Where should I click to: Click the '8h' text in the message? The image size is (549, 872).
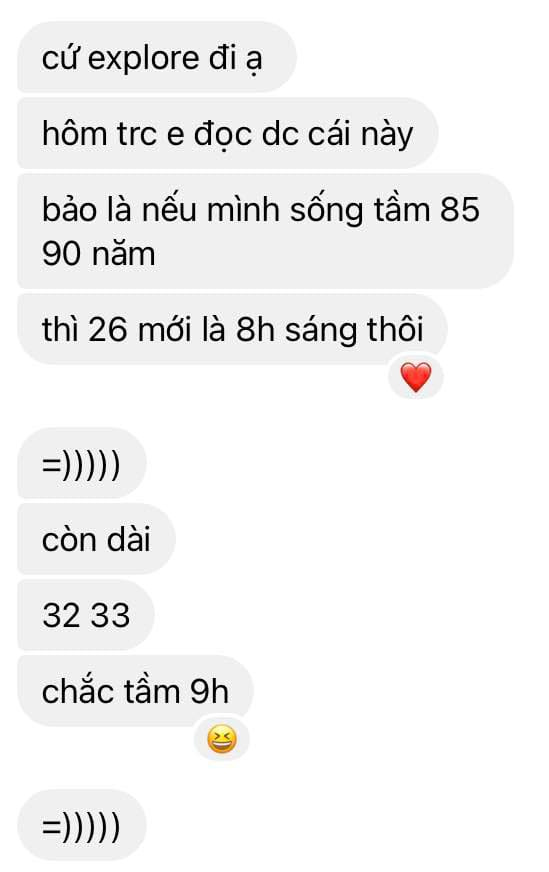click(x=255, y=330)
